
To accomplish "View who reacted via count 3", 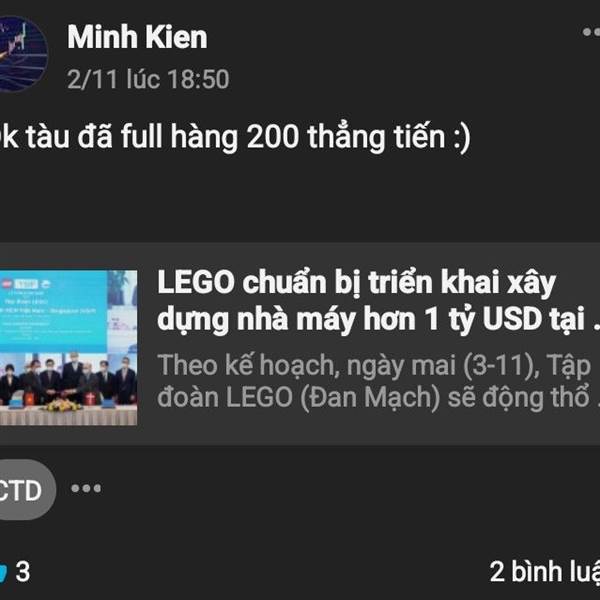I will point(23,572).
